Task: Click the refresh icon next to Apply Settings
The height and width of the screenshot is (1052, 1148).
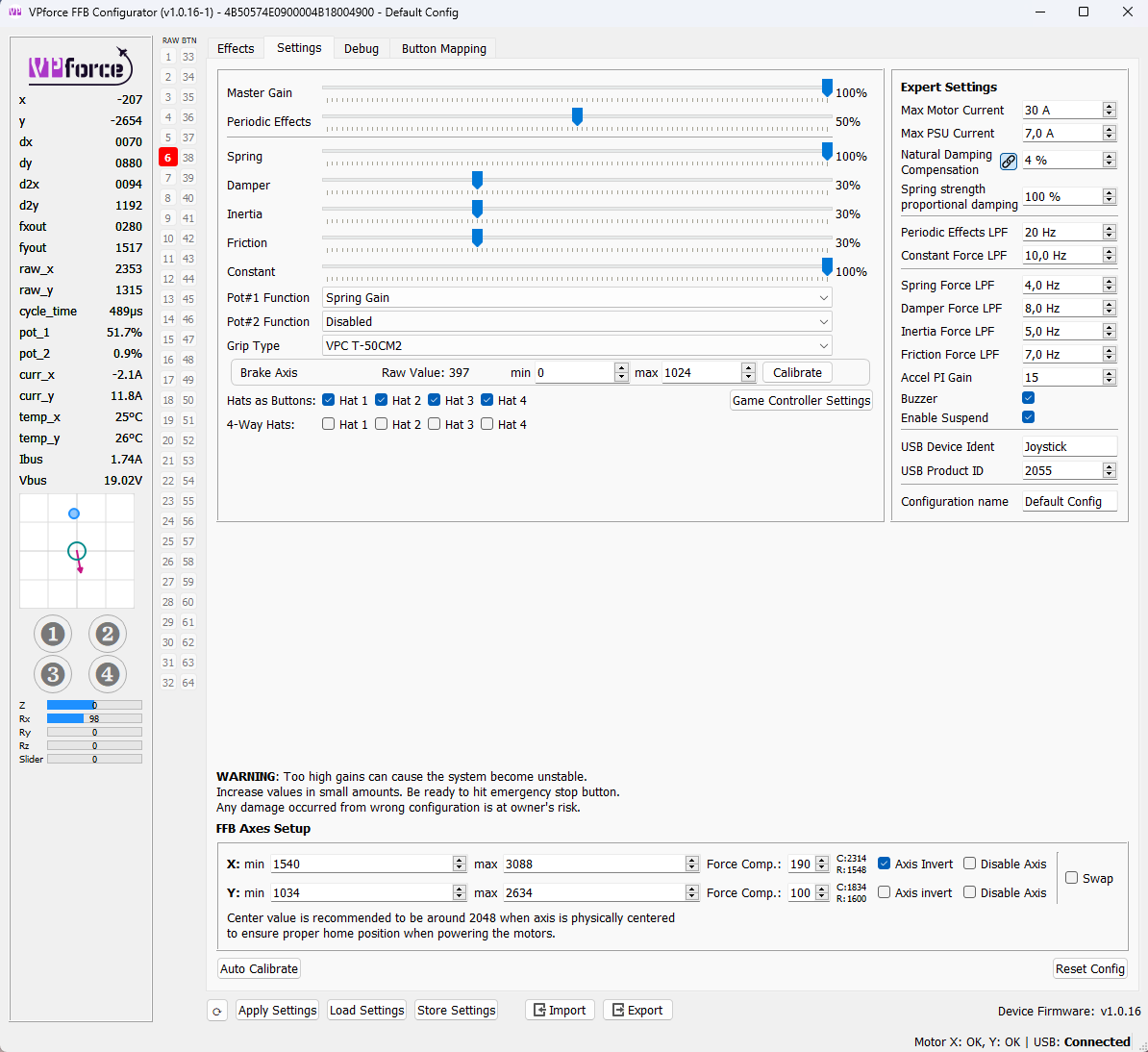Action: pyautogui.click(x=216, y=1011)
